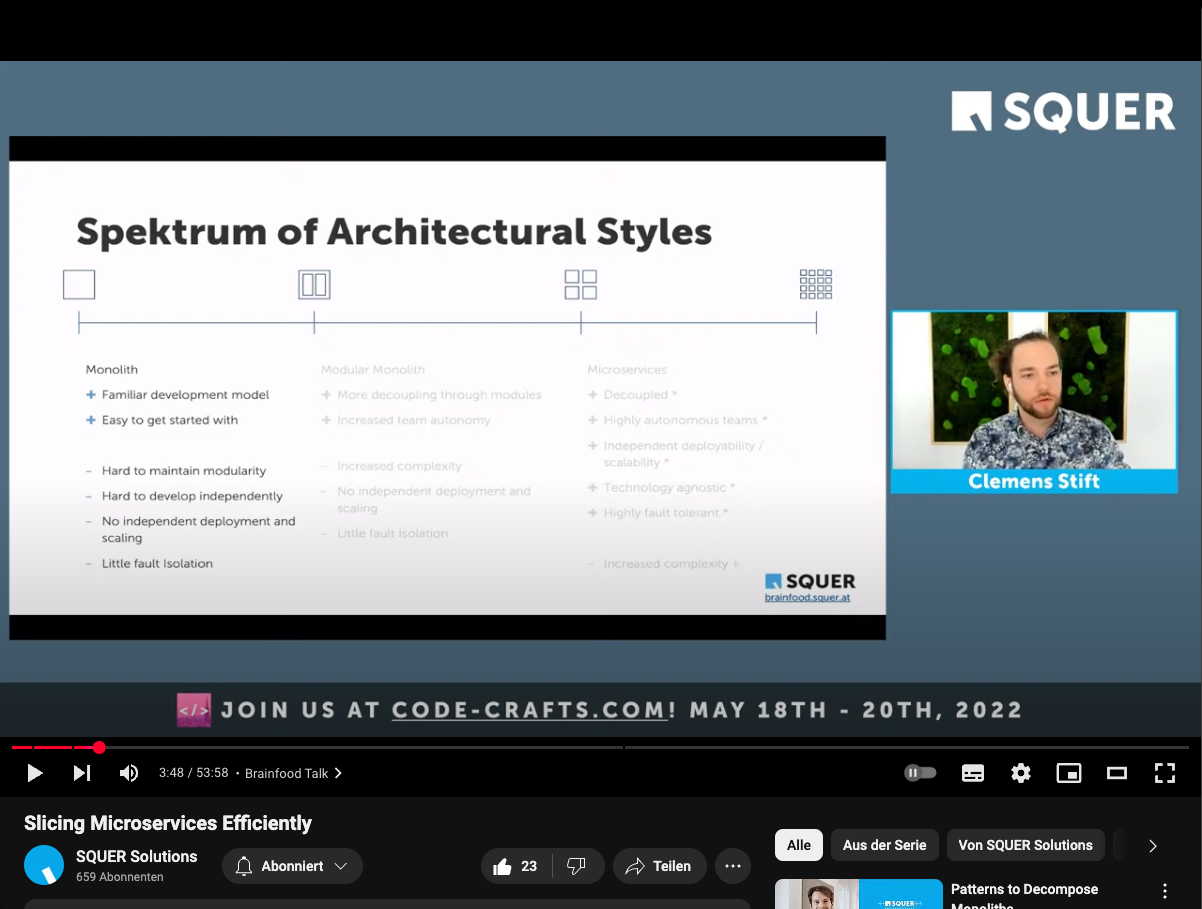Toggle autoplay off
This screenshot has height=909, width=1202.
(x=919, y=772)
